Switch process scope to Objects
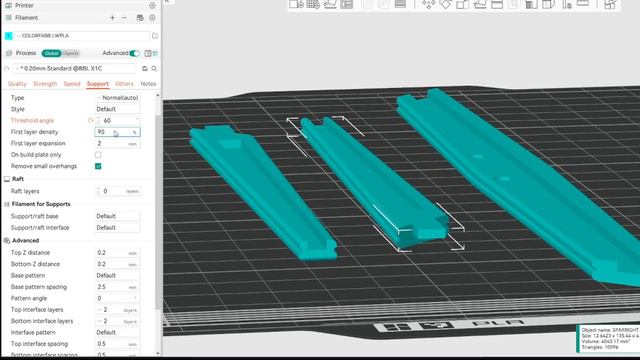 (x=70, y=53)
